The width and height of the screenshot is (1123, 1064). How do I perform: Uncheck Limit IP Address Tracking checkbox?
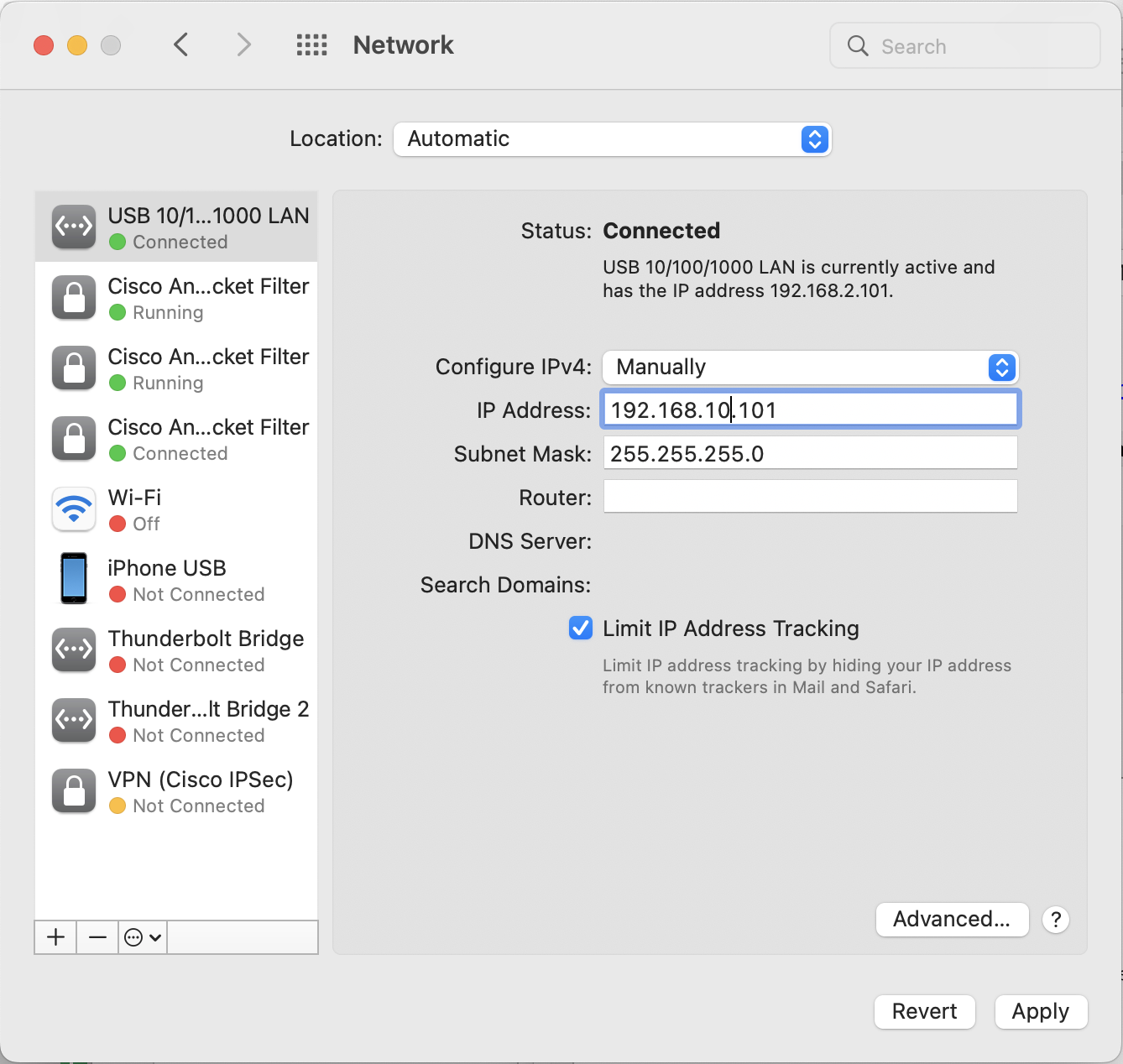click(x=581, y=628)
